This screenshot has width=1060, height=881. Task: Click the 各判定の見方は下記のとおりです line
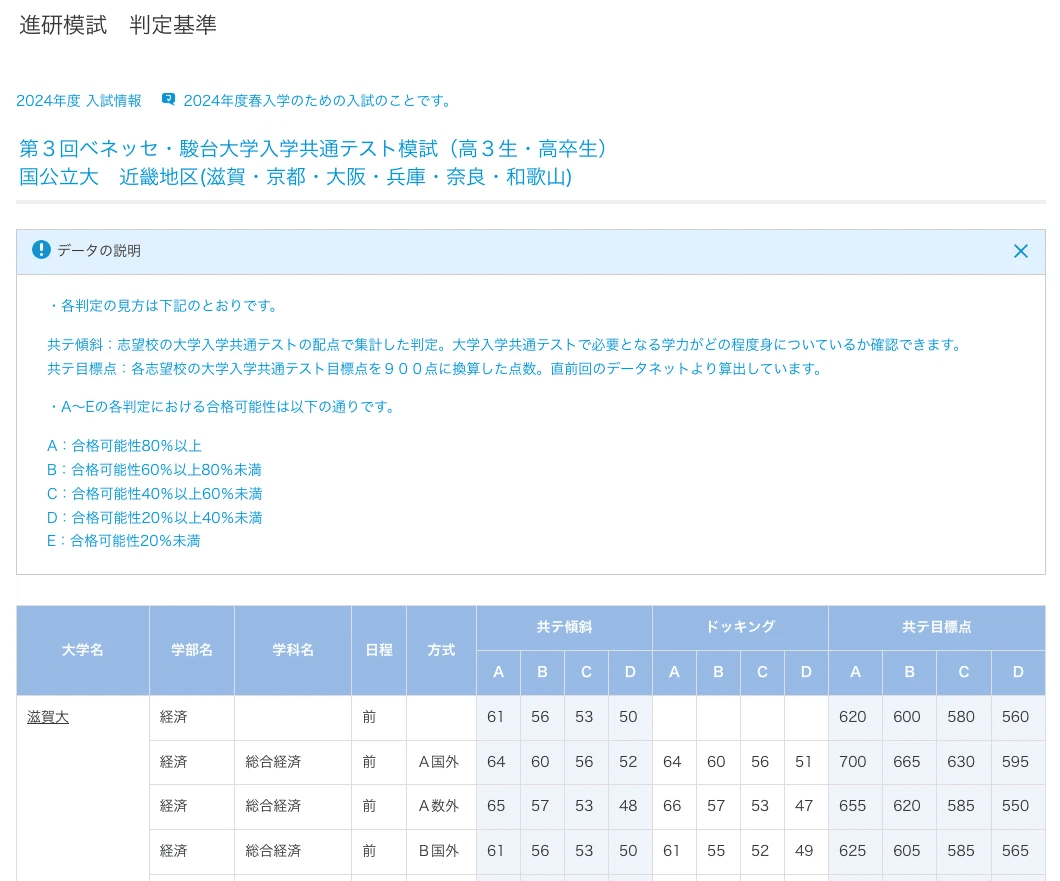tap(164, 306)
